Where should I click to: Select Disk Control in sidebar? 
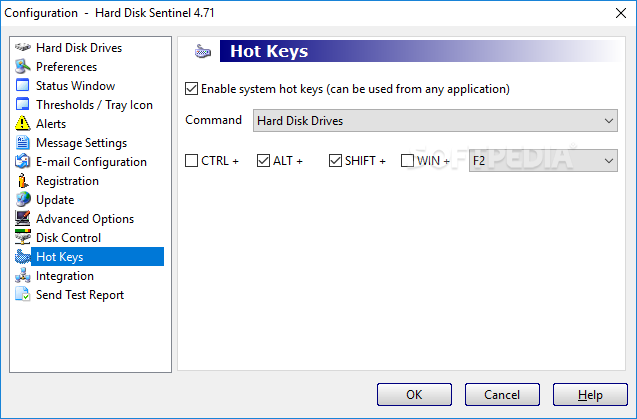[x=68, y=238]
